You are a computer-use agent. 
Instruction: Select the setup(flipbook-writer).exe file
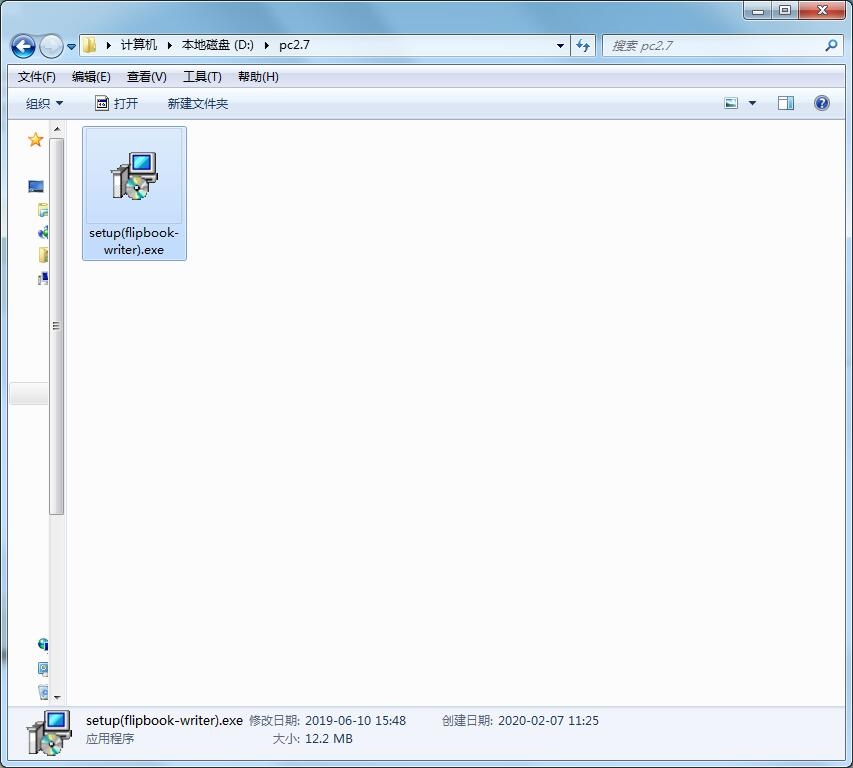click(x=134, y=192)
